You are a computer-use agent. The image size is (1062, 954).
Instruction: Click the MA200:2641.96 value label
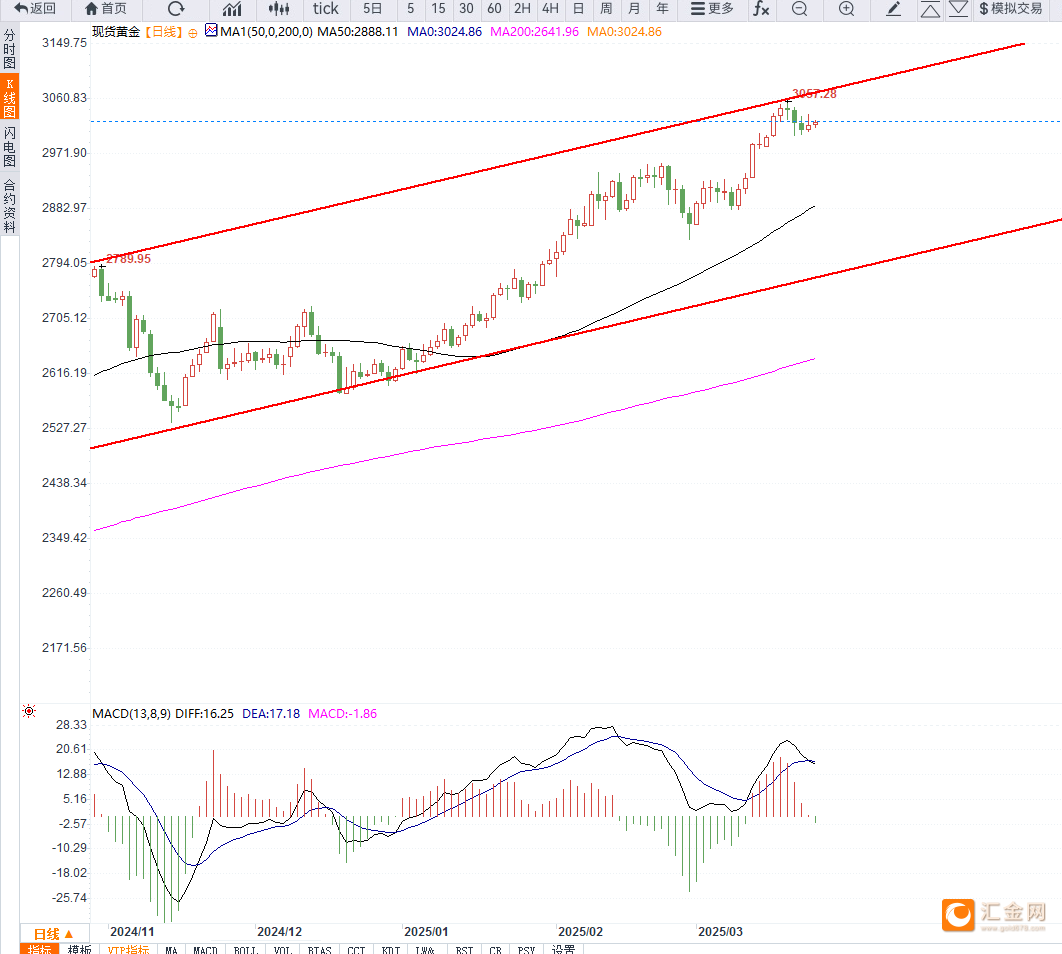(x=534, y=32)
